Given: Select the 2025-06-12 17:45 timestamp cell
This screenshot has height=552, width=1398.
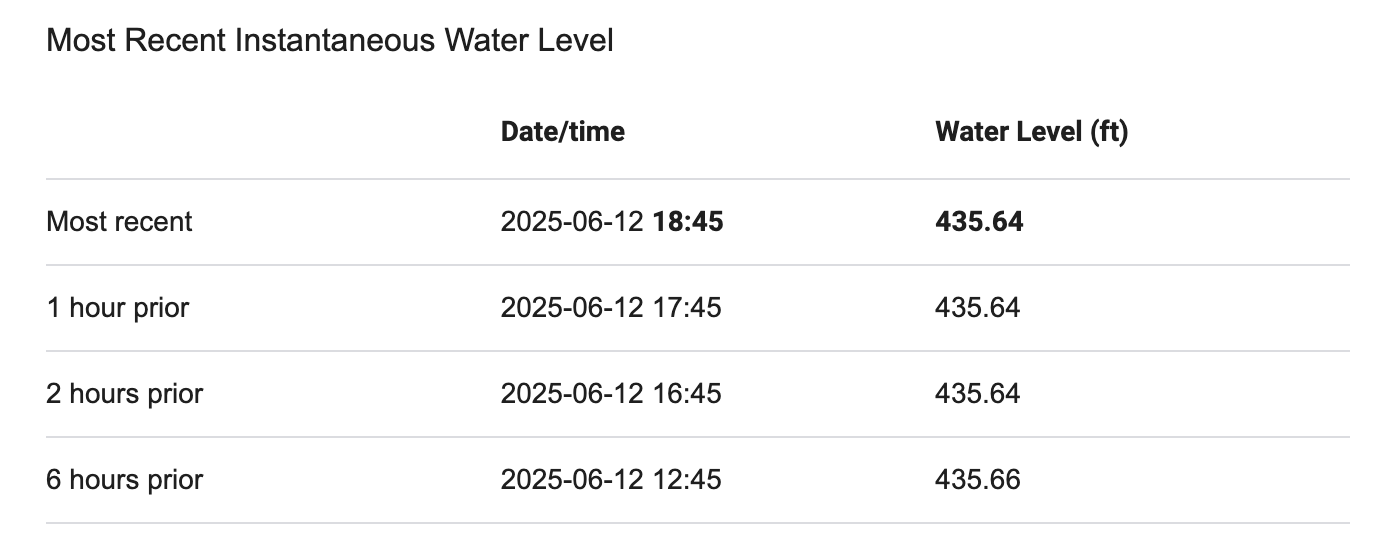Looking at the screenshot, I should 610,307.
